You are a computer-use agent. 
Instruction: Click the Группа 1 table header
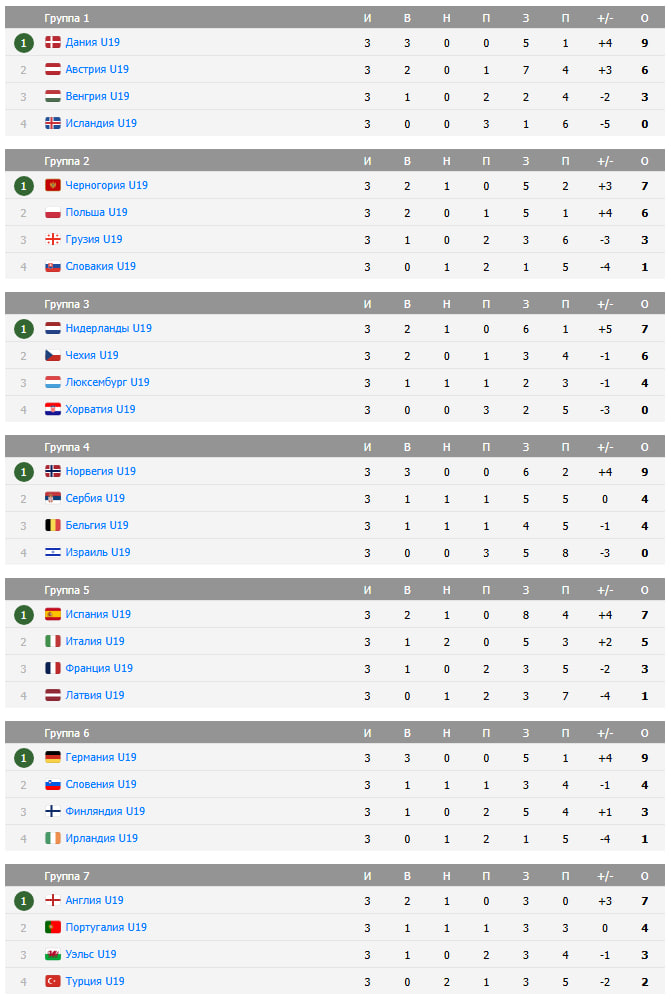pyautogui.click(x=335, y=18)
